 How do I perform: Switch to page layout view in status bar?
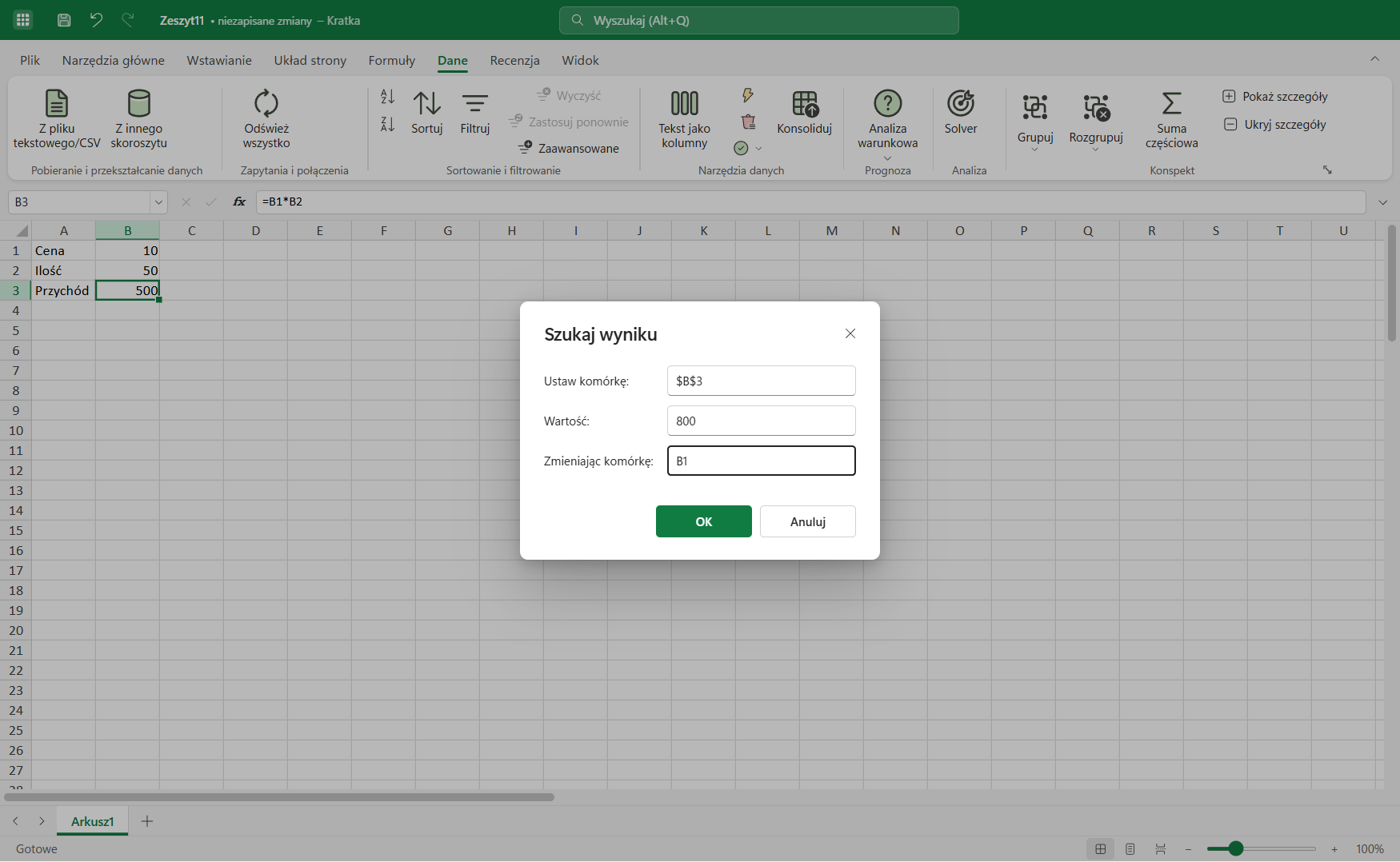coord(1130,849)
